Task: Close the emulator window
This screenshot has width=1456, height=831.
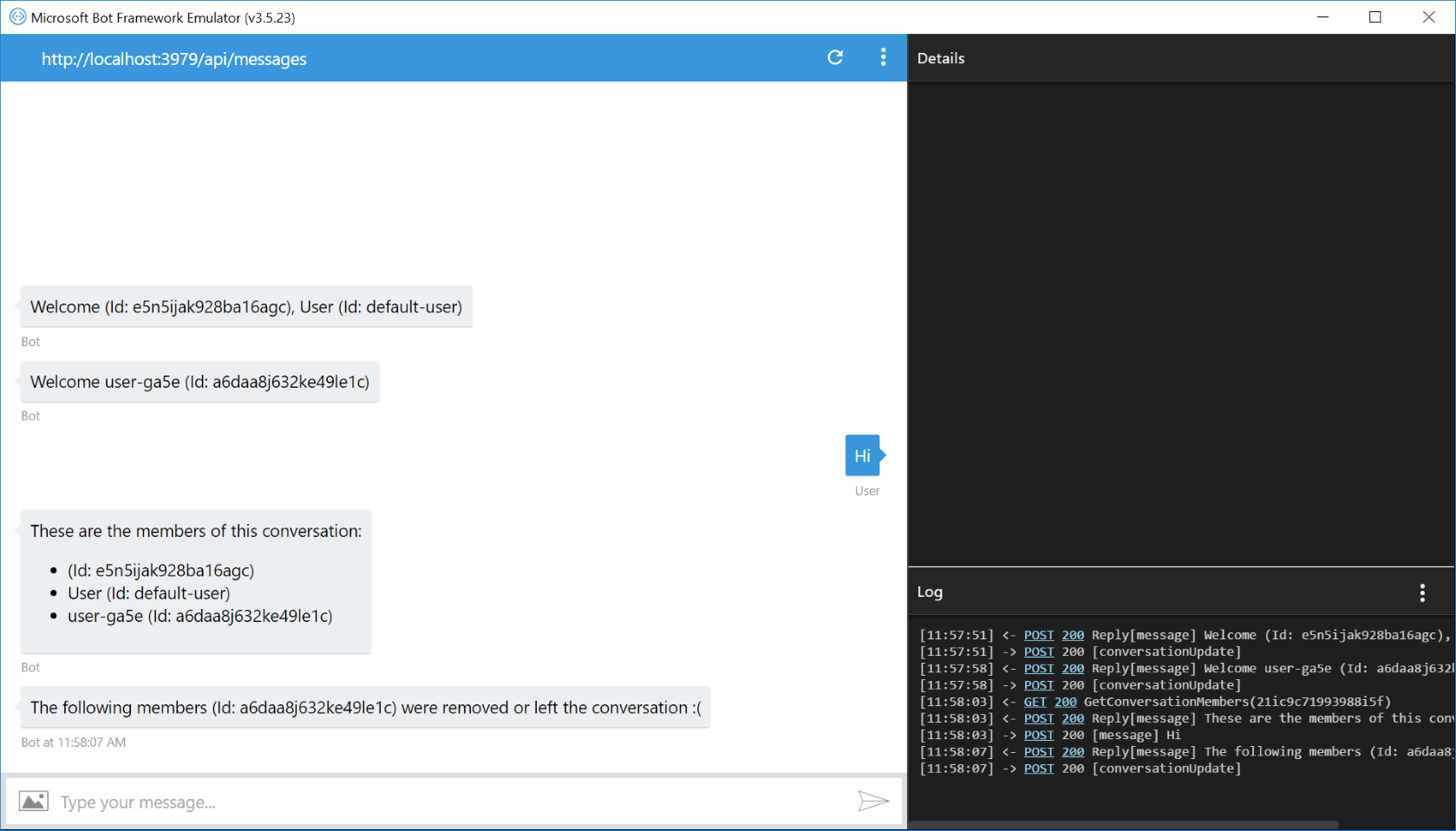Action: [1428, 16]
